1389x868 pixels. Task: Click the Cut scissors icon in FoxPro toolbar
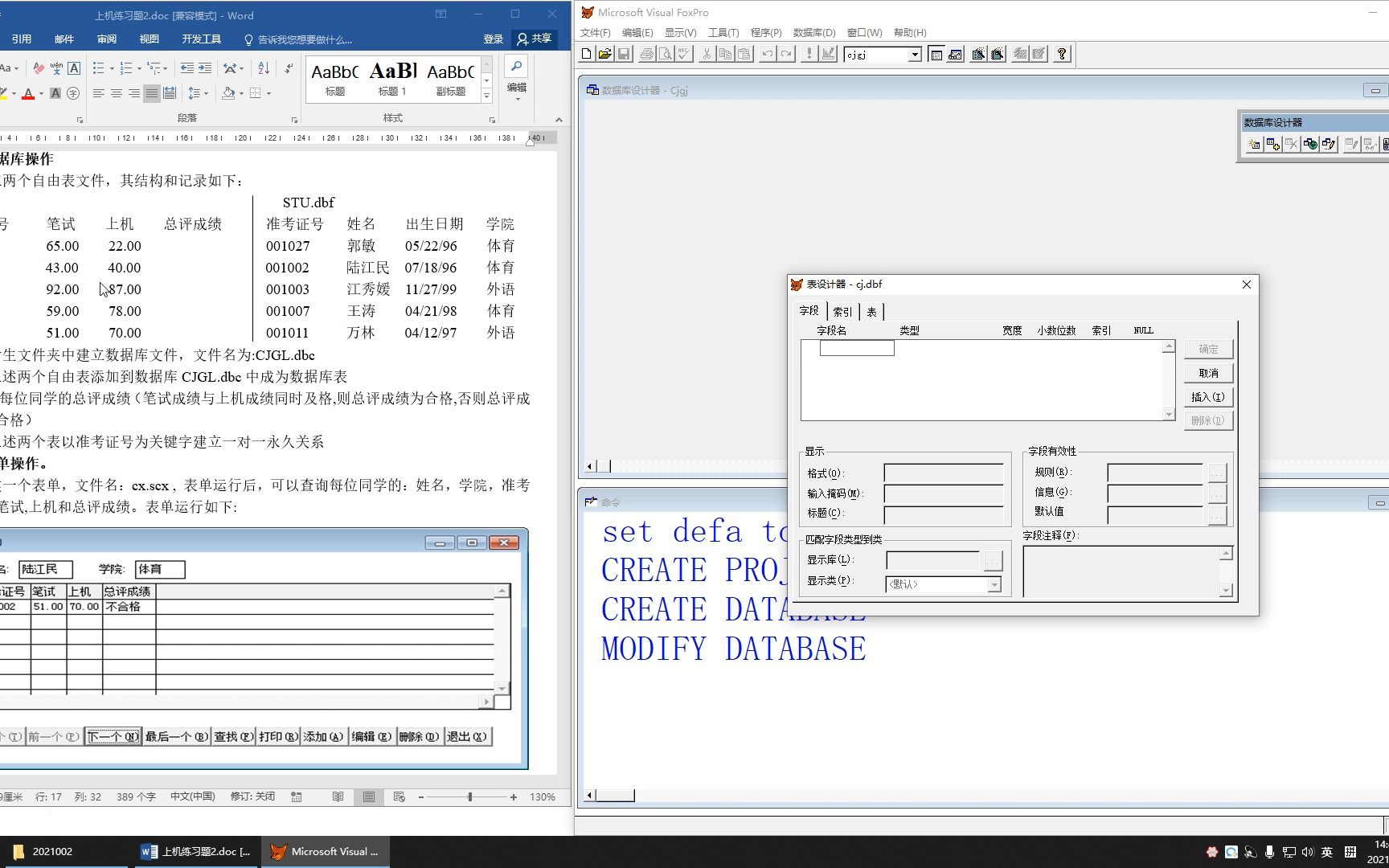(x=707, y=54)
